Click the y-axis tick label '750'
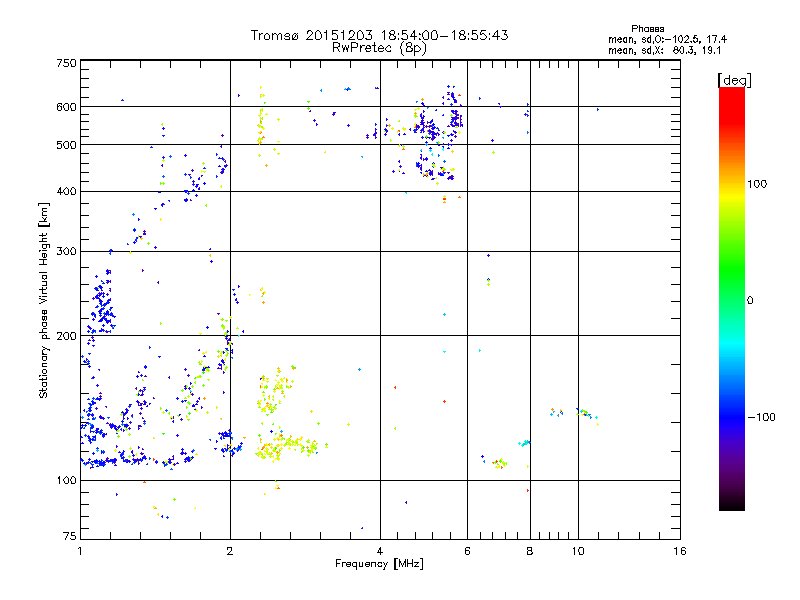 pos(66,63)
